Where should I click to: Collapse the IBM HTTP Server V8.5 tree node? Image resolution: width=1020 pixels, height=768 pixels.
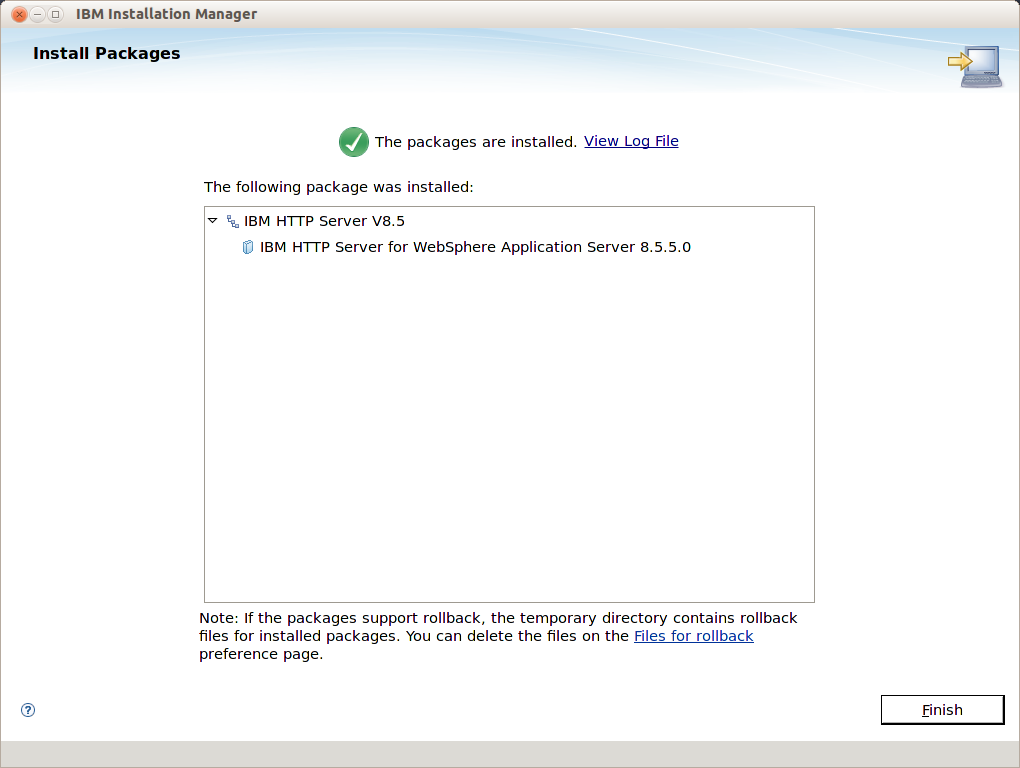click(213, 220)
